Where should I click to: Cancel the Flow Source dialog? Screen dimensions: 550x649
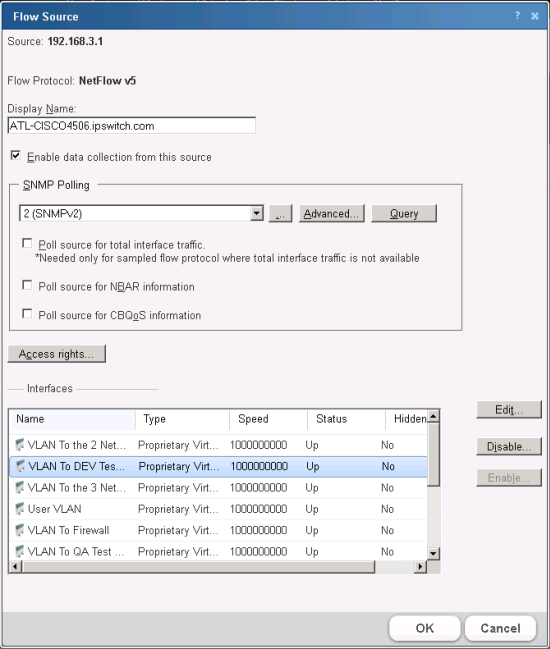click(x=500, y=628)
